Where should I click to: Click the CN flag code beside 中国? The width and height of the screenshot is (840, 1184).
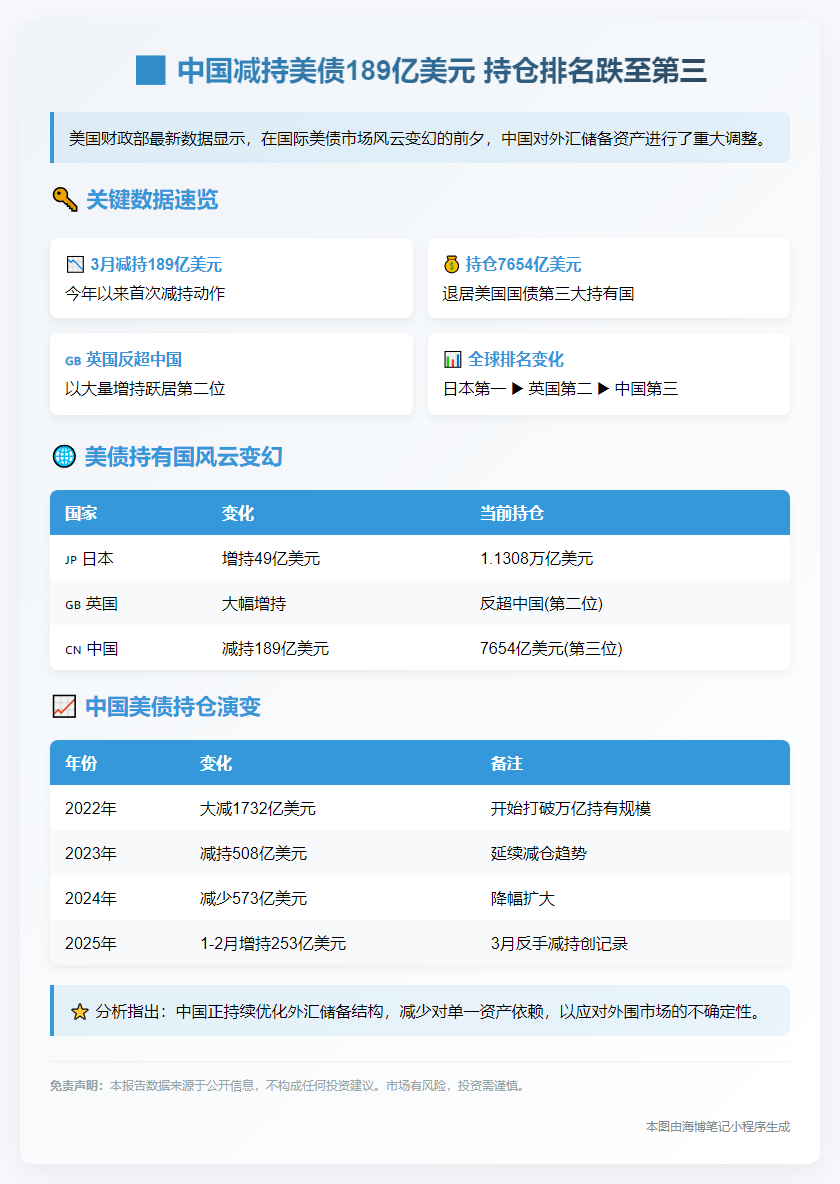coord(73,650)
